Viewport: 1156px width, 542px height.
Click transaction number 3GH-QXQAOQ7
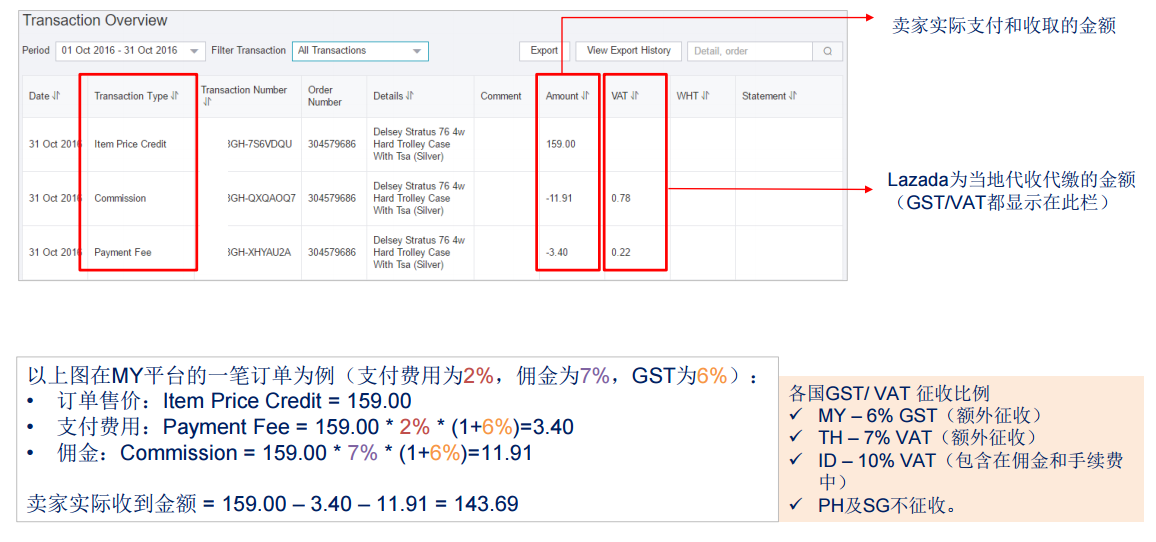[x=262, y=198]
